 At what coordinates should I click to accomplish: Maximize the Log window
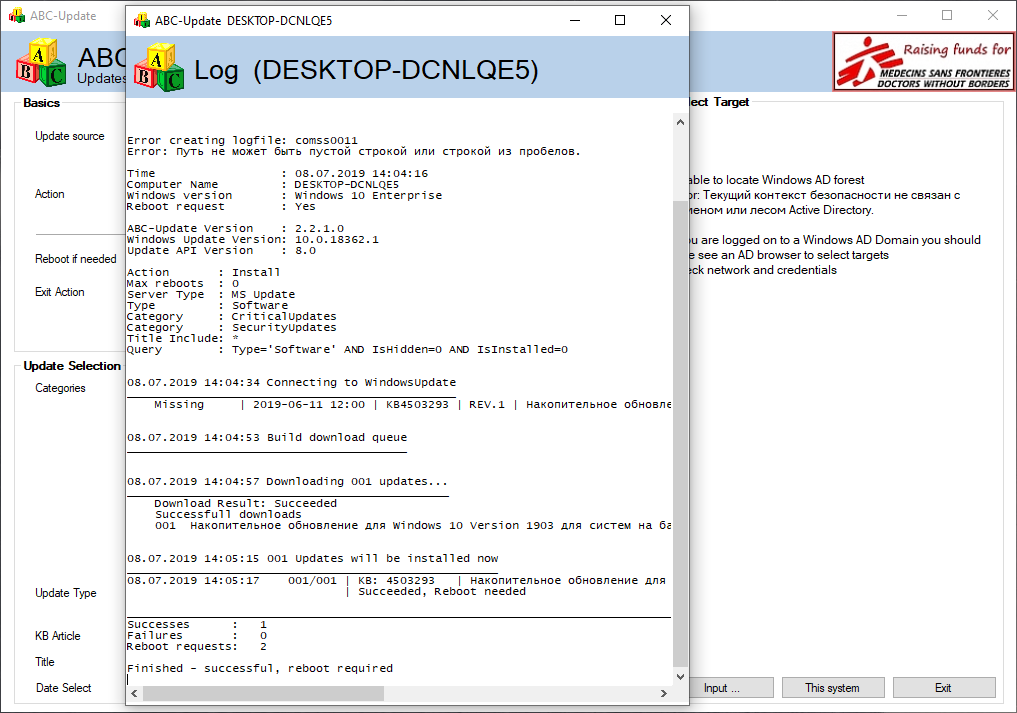click(620, 21)
